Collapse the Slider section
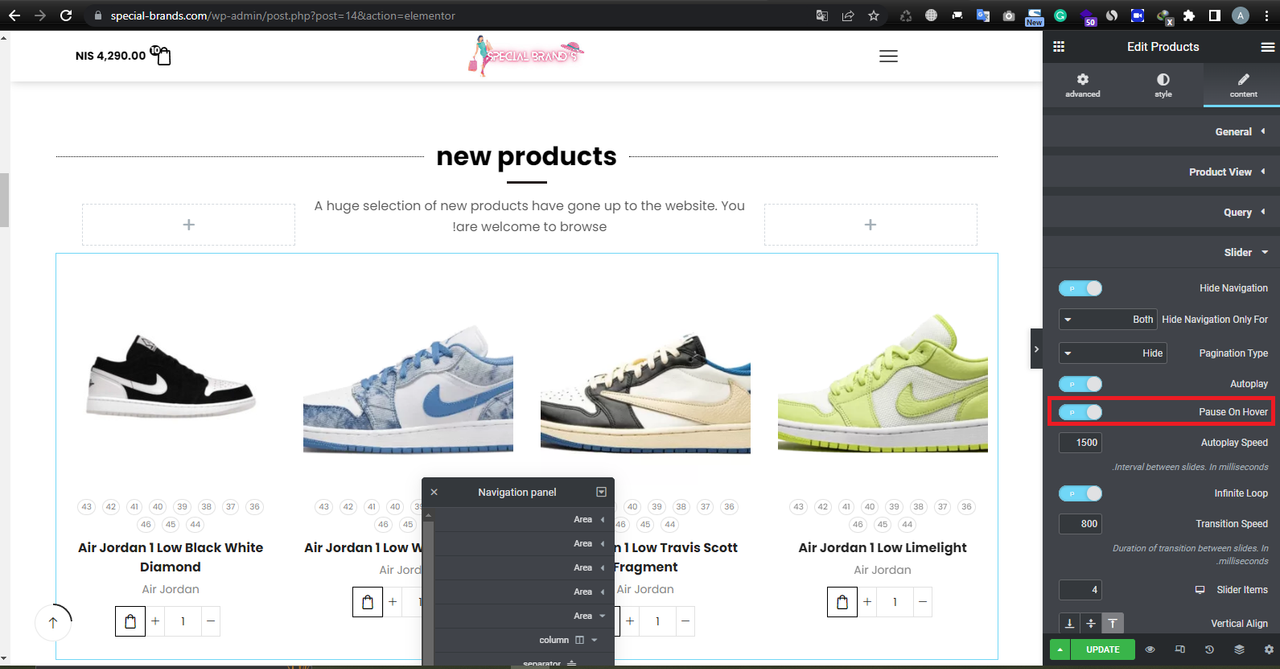This screenshot has height=669, width=1280. coord(1161,252)
